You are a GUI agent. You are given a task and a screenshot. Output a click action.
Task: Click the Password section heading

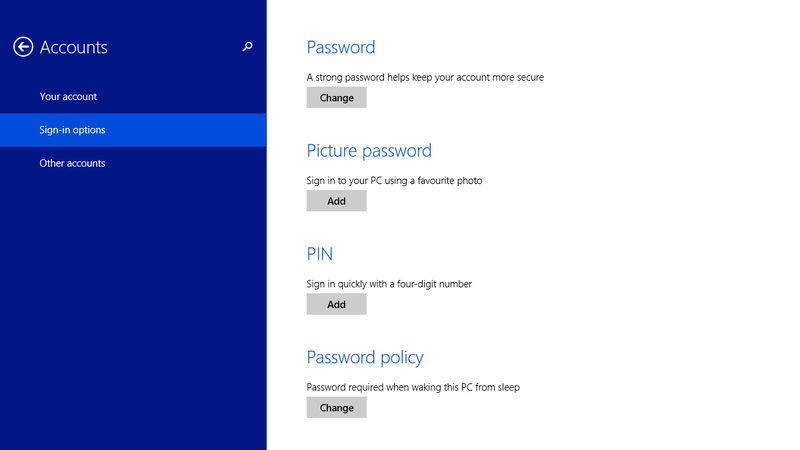click(341, 47)
